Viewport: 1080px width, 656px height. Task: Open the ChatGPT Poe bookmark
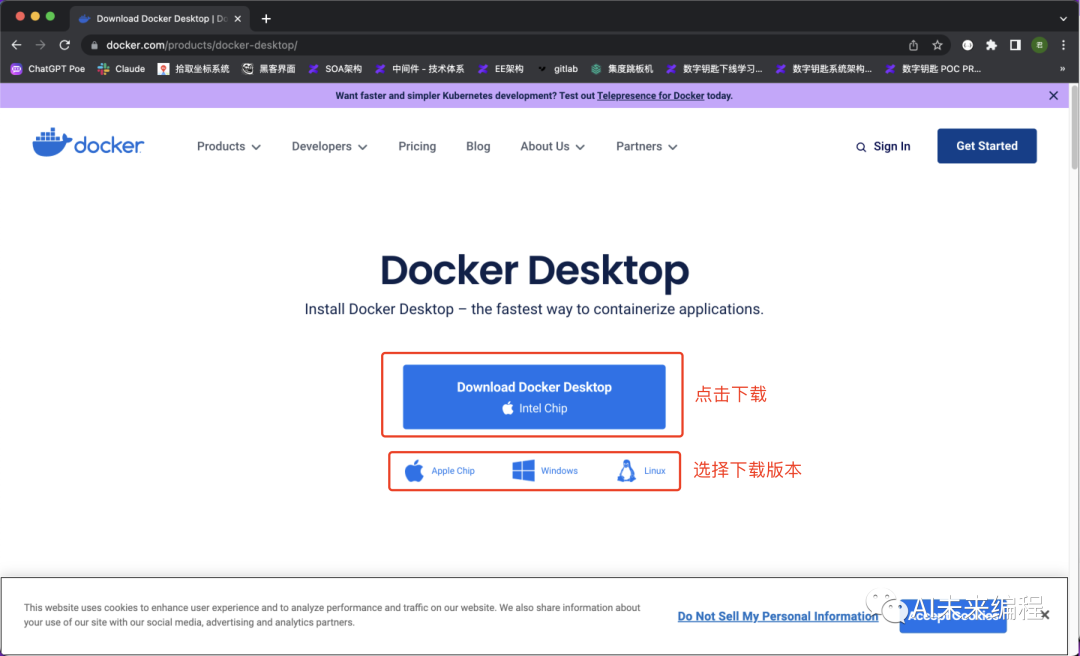(x=48, y=69)
